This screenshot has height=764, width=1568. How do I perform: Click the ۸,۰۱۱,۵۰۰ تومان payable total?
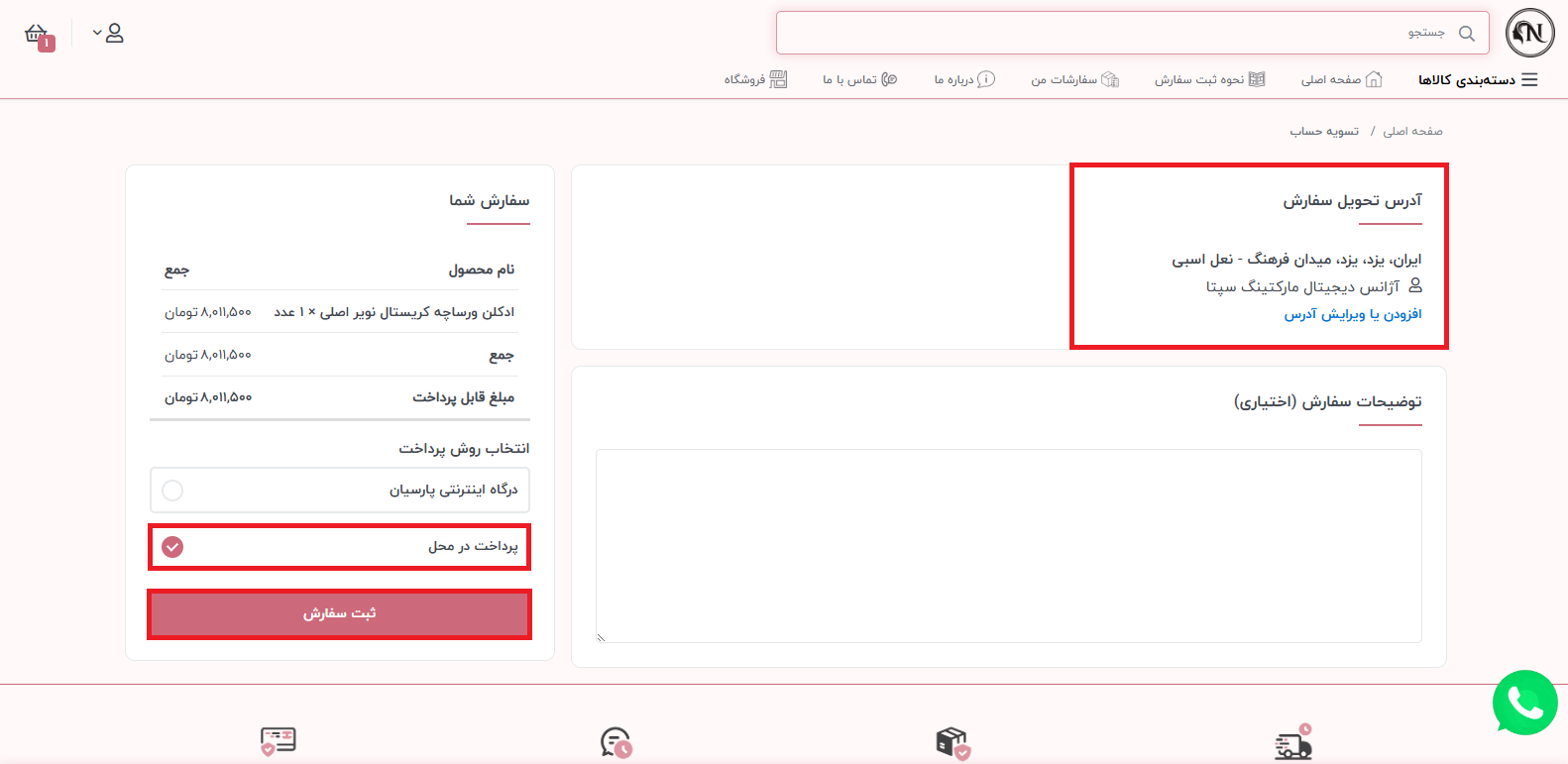(x=208, y=397)
